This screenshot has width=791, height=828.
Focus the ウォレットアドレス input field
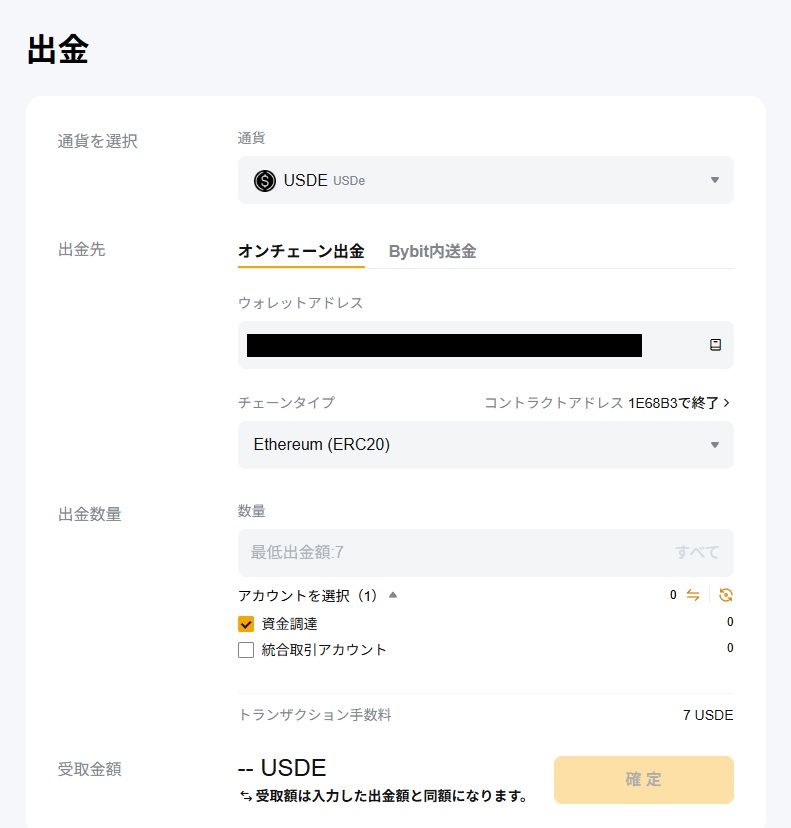click(x=470, y=345)
